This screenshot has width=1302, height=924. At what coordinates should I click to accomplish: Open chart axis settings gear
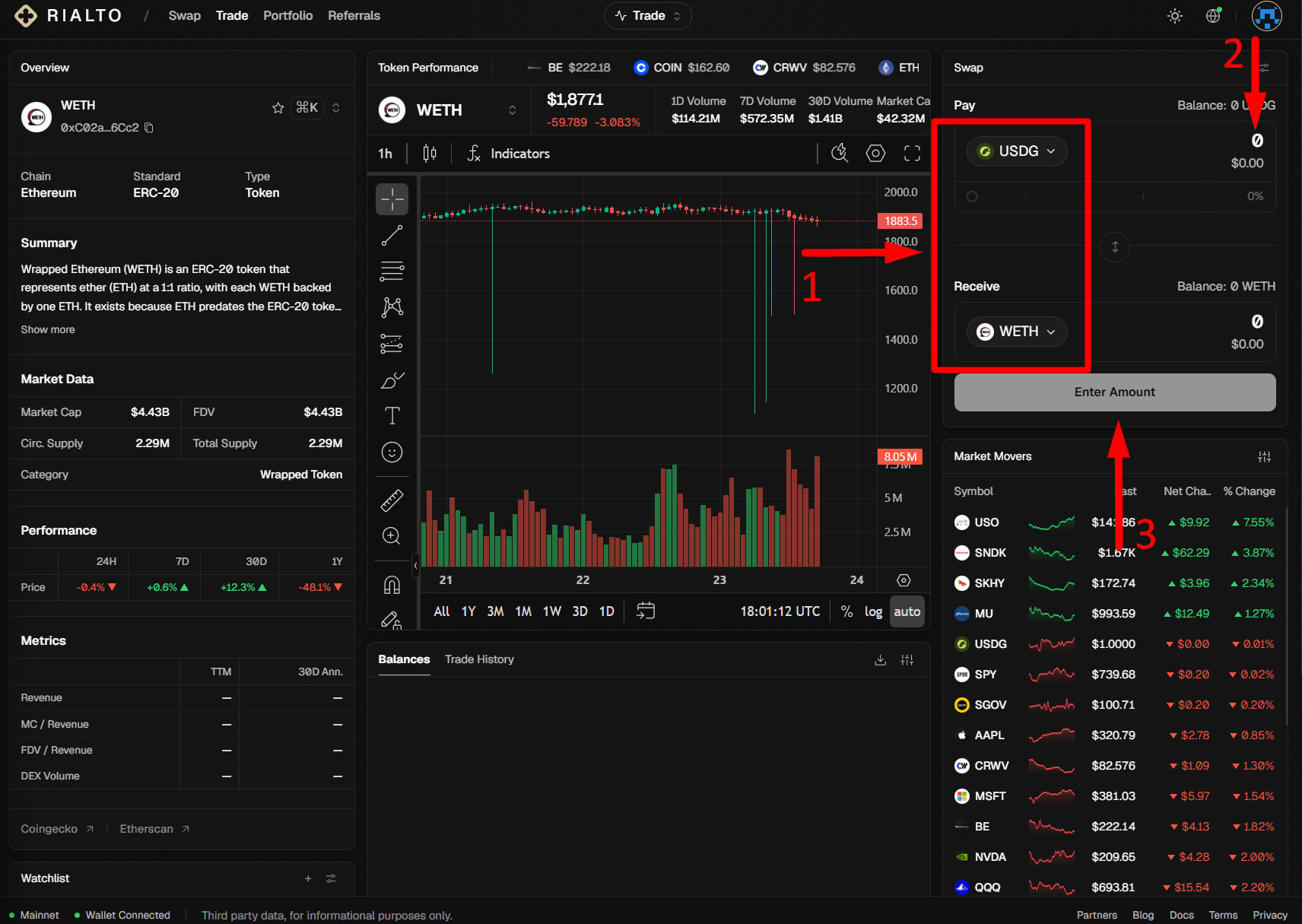pyautogui.click(x=903, y=580)
